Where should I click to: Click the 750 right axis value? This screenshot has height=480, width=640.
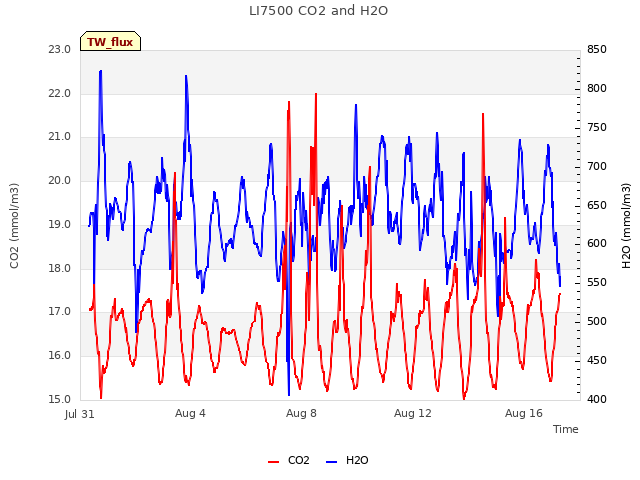597,127
